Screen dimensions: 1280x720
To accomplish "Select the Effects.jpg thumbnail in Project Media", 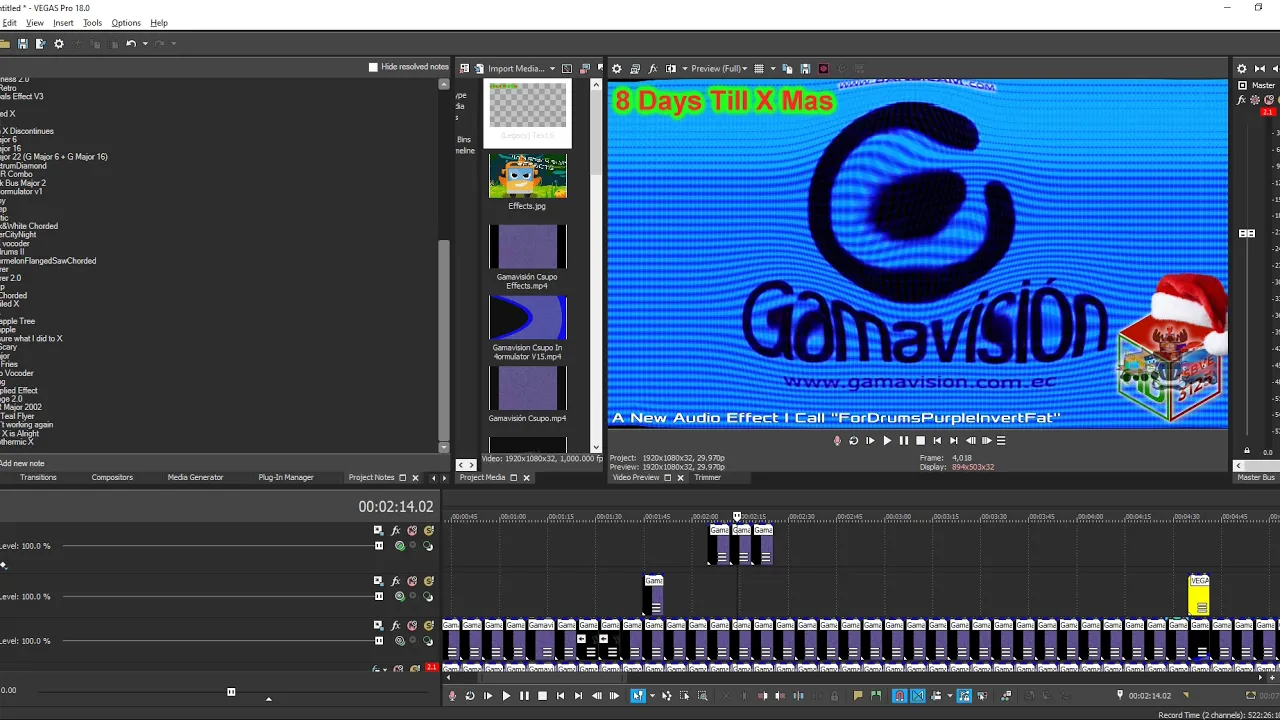I will point(528,176).
